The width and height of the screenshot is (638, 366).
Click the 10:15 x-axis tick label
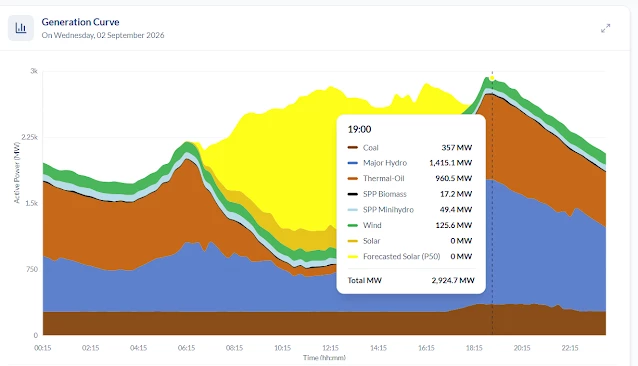click(x=282, y=348)
